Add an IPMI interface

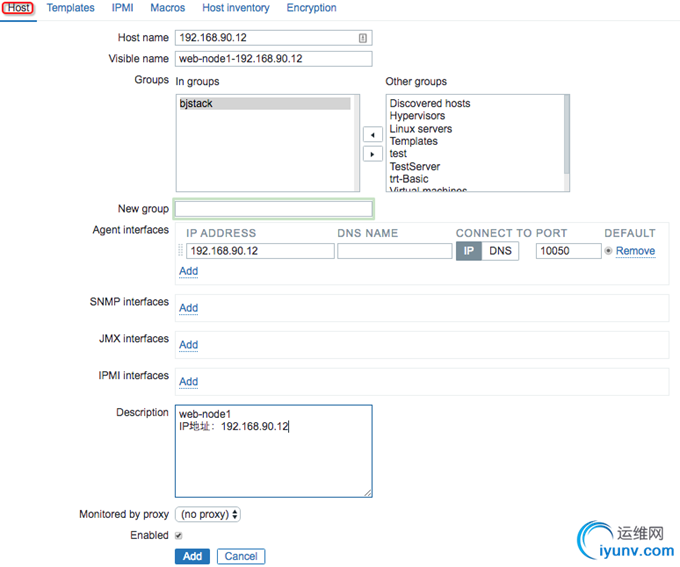coord(189,382)
